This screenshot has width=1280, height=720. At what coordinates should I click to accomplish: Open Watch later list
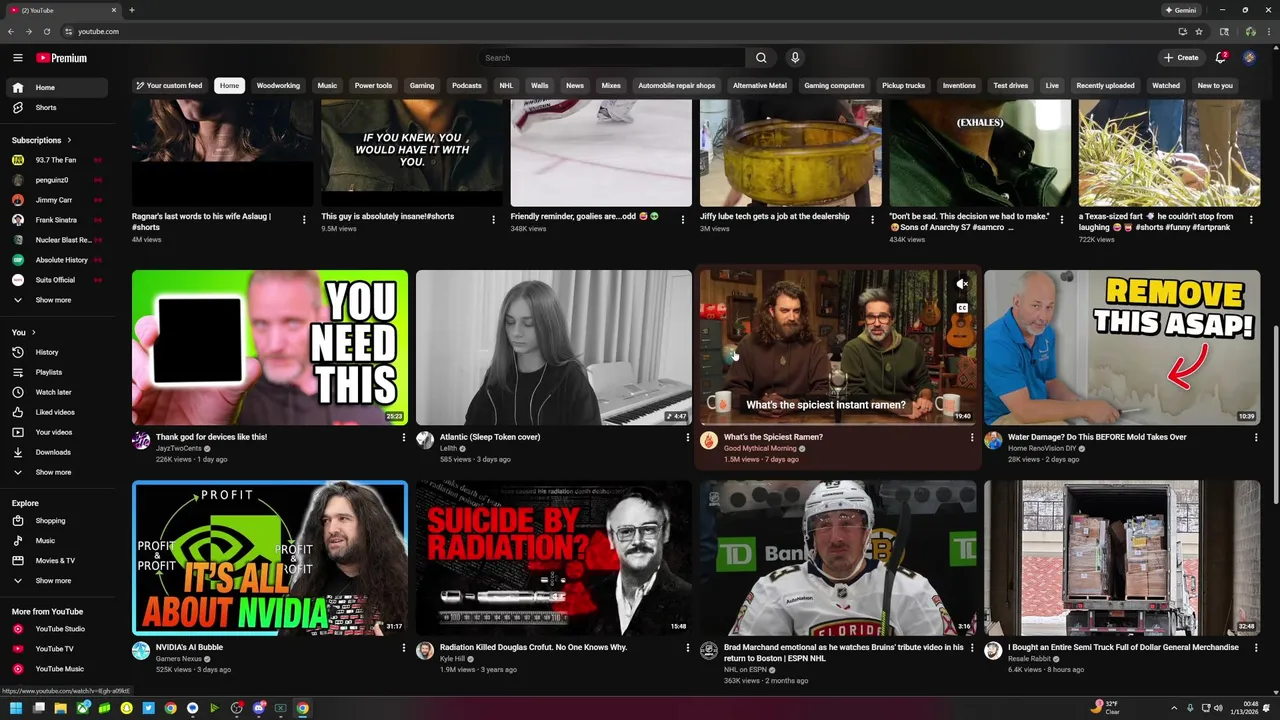coord(58,392)
